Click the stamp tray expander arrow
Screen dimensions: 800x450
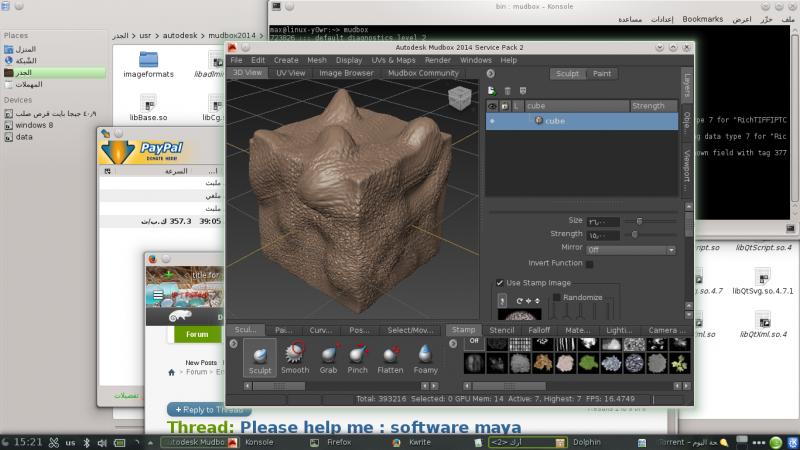453,344
